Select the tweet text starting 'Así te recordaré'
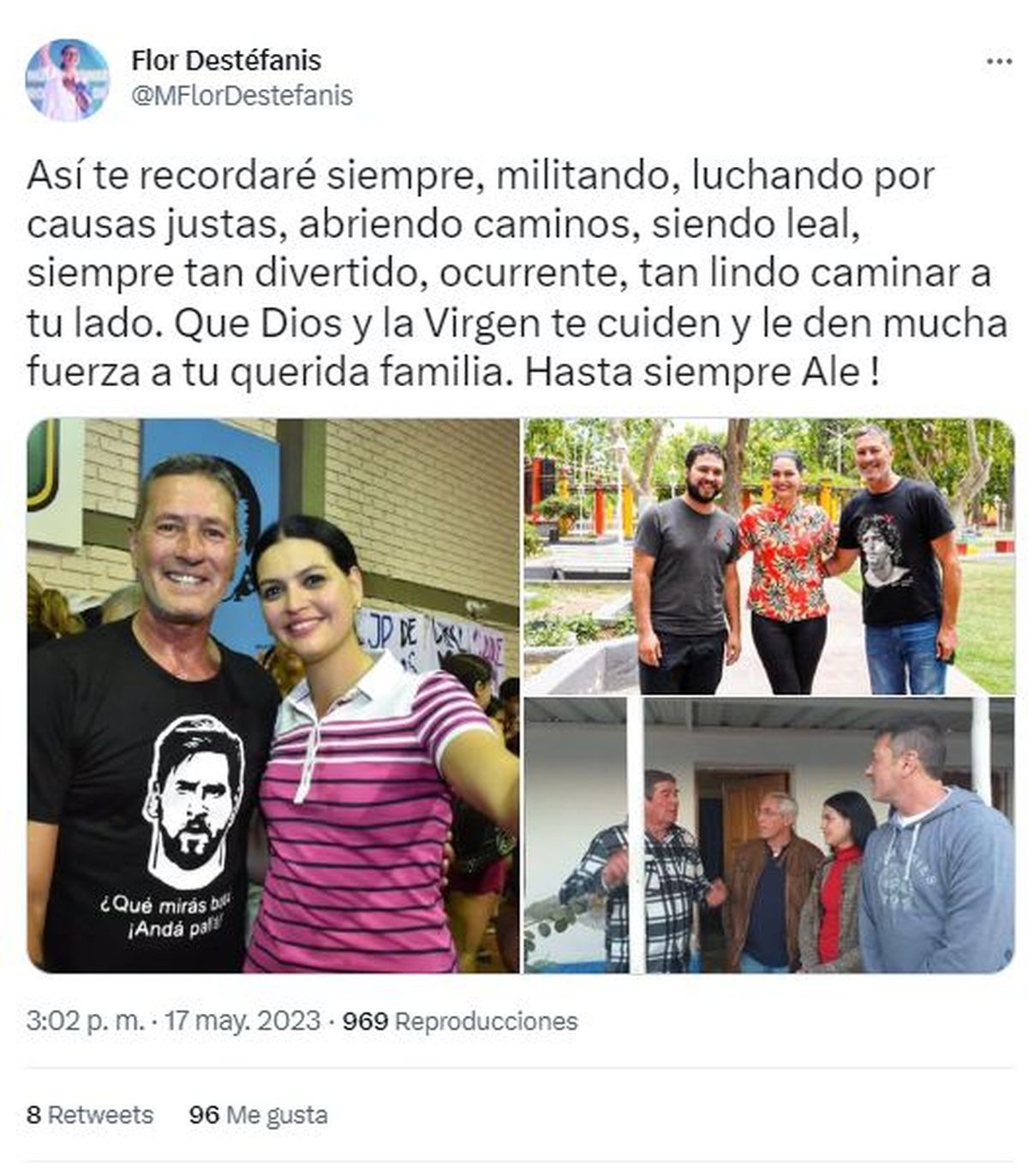The height and width of the screenshot is (1176, 1028). 517,274
